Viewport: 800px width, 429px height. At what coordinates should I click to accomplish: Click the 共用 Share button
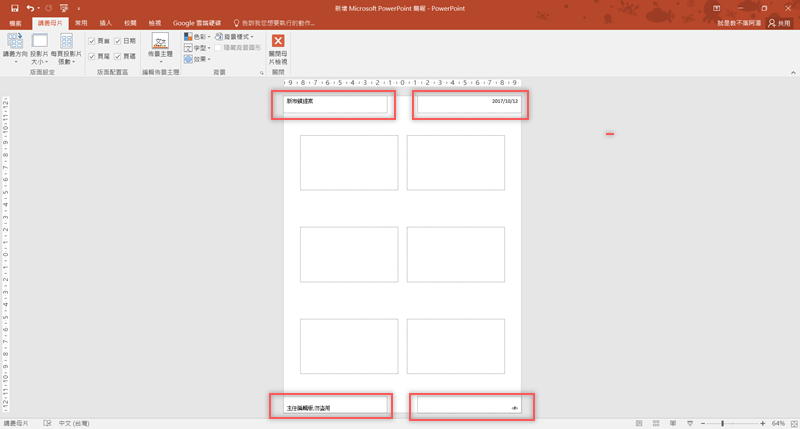780,23
